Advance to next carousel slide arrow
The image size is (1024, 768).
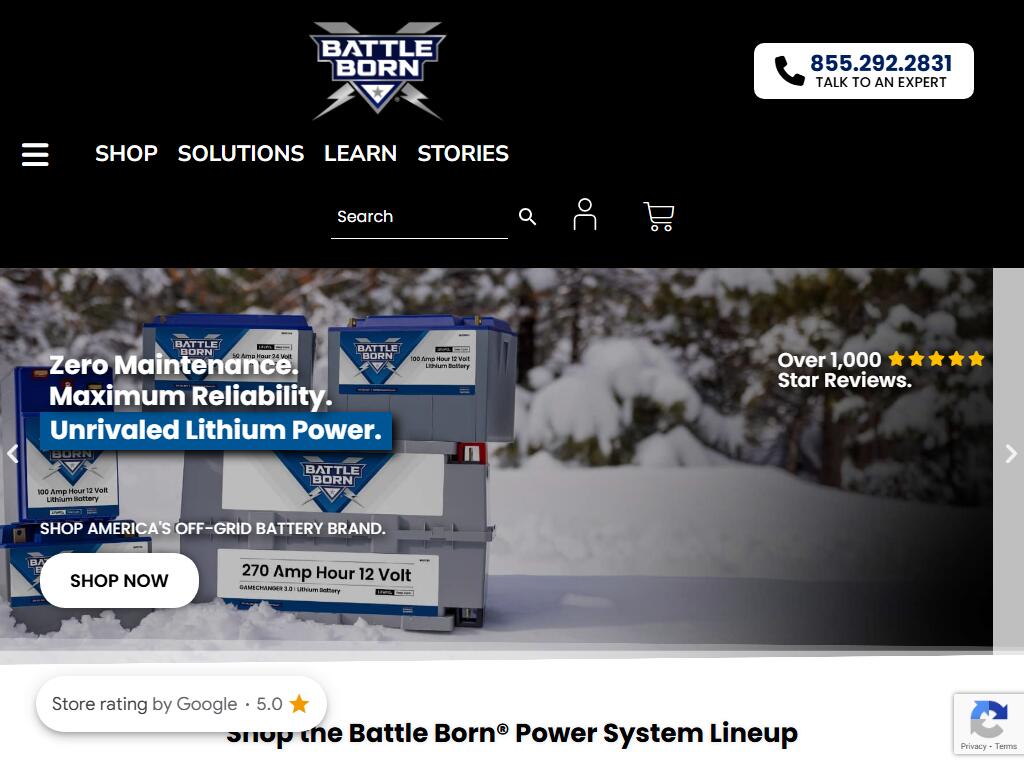[1011, 453]
